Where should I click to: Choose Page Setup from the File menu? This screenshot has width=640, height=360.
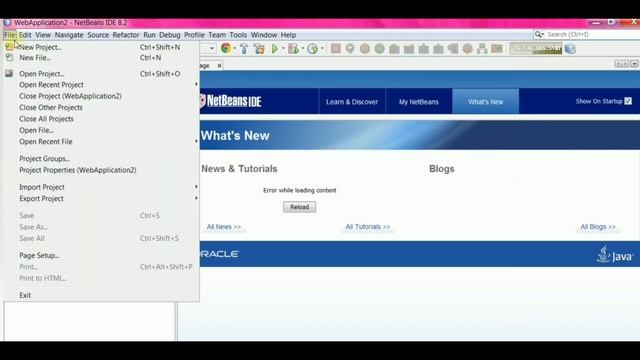[101, 255]
